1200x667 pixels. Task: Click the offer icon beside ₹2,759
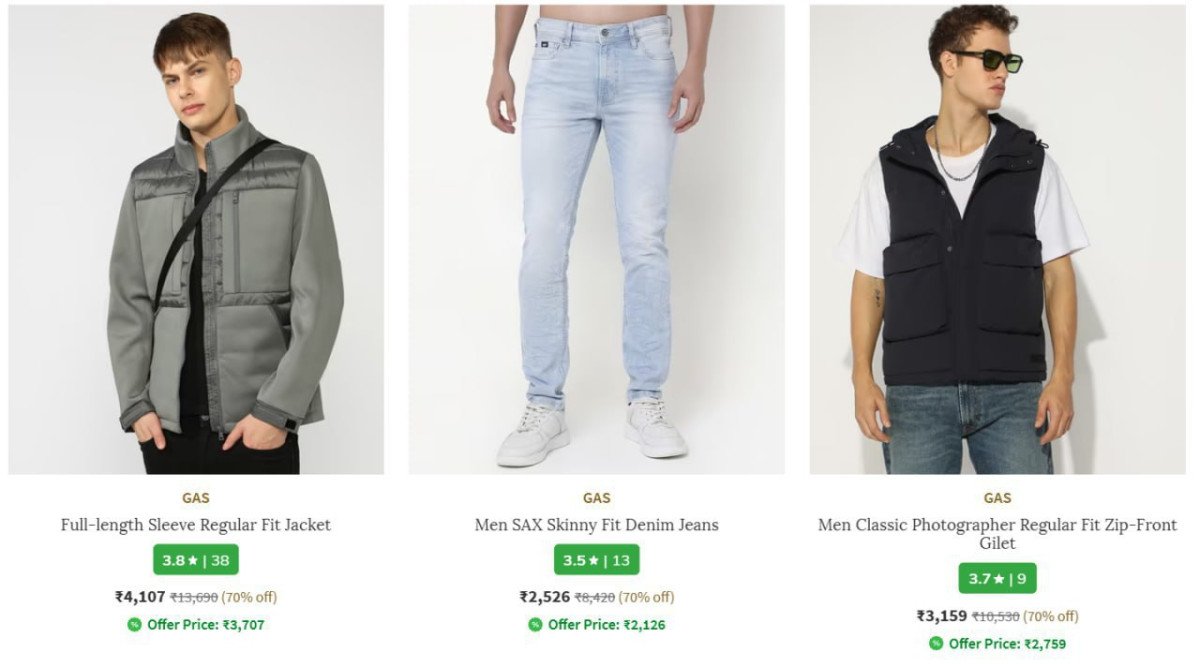coord(936,644)
